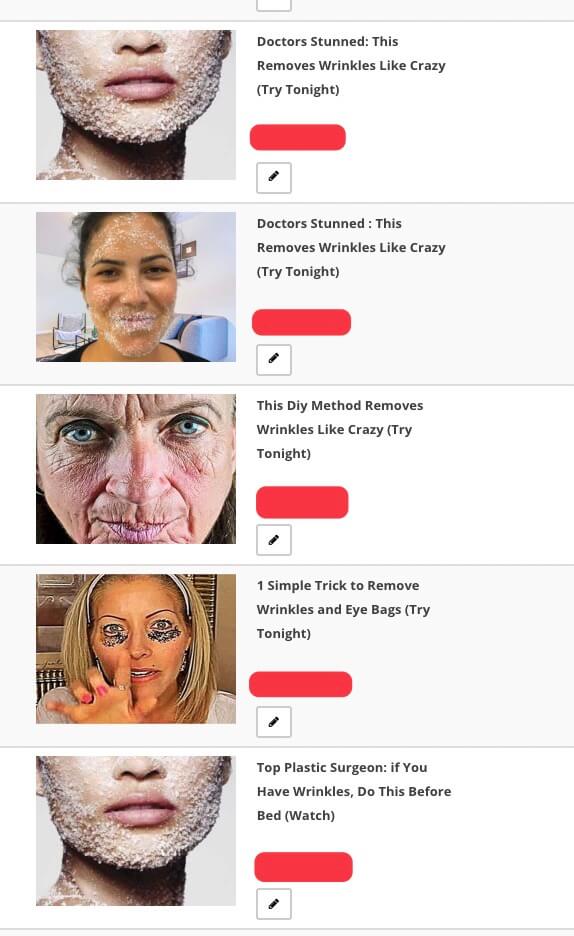Edit the Doctors Stunned ad showing a smiling woman

[x=274, y=359]
